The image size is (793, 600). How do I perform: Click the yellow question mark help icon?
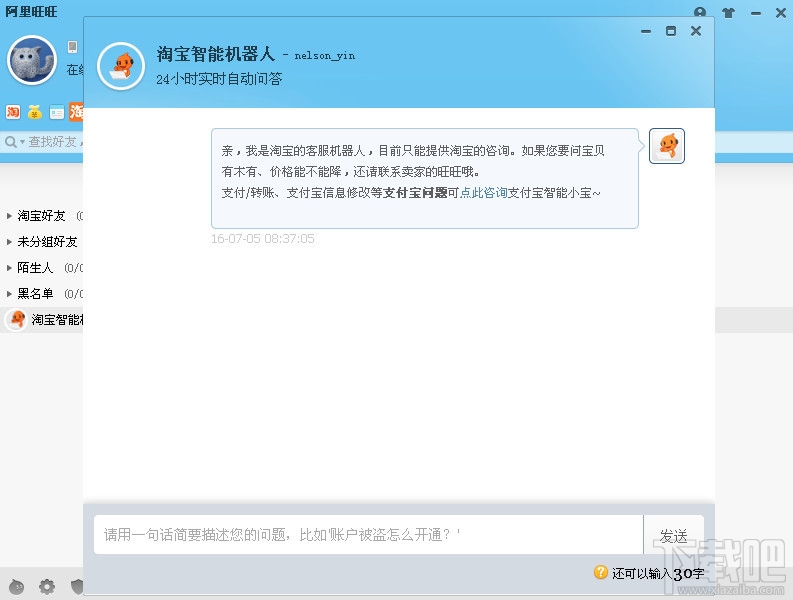[x=600, y=572]
